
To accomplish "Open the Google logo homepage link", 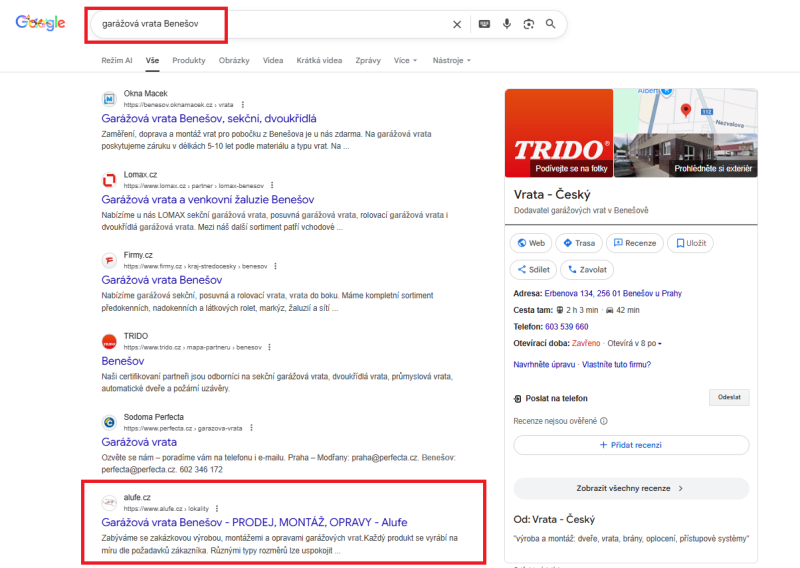I will click(x=40, y=23).
